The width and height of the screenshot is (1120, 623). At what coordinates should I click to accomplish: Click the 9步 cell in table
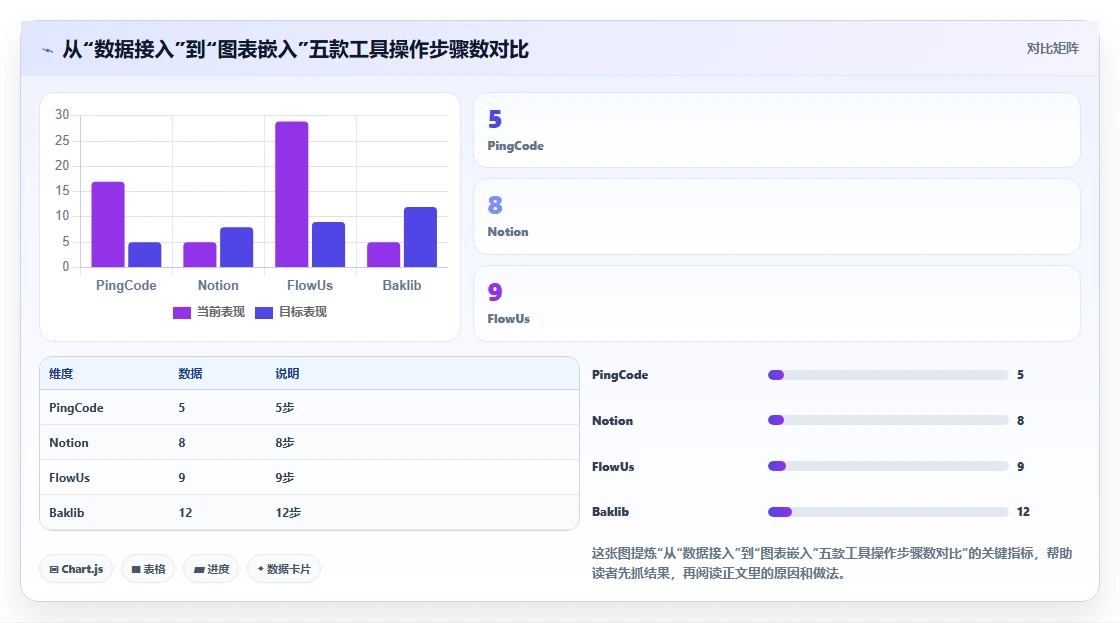pyautogui.click(x=284, y=478)
